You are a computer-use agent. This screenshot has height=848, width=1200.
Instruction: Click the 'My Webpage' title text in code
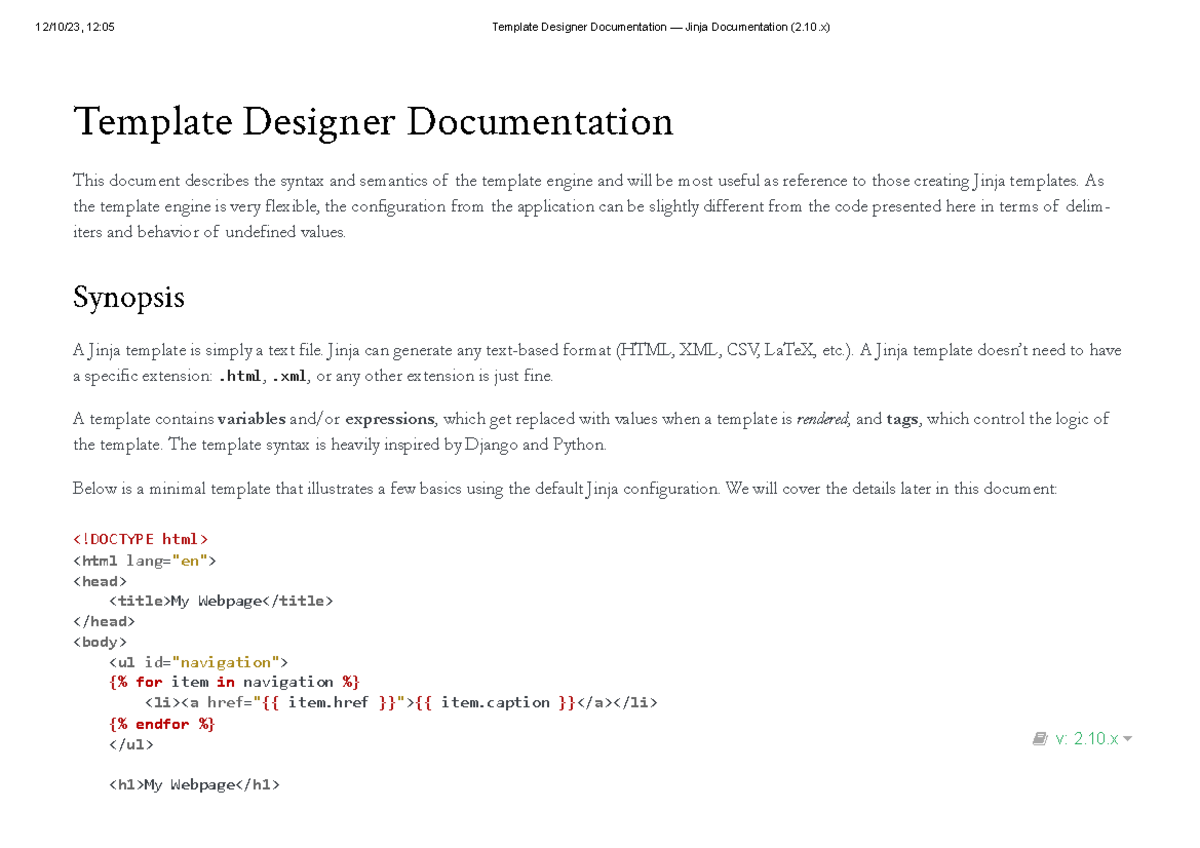pyautogui.click(x=216, y=600)
